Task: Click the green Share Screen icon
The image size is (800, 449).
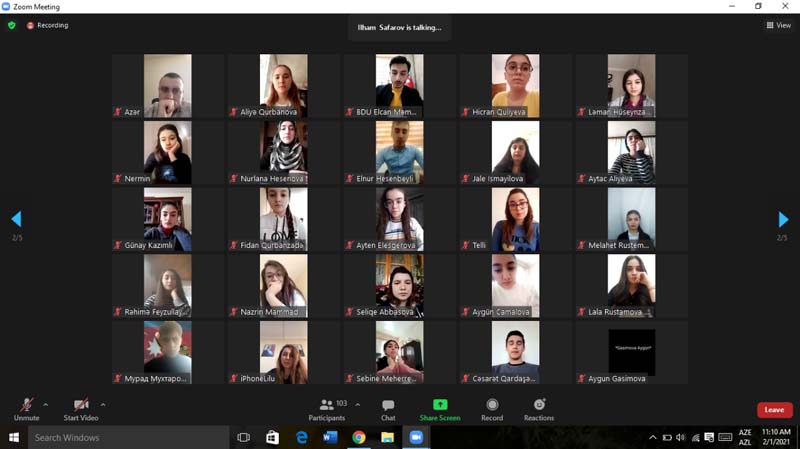Action: click(440, 406)
